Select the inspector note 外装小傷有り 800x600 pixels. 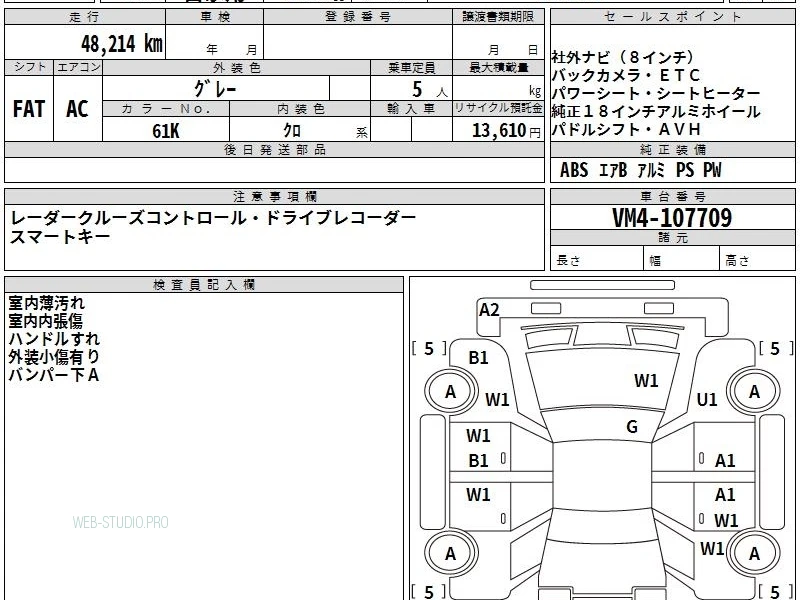pyautogui.click(x=54, y=357)
